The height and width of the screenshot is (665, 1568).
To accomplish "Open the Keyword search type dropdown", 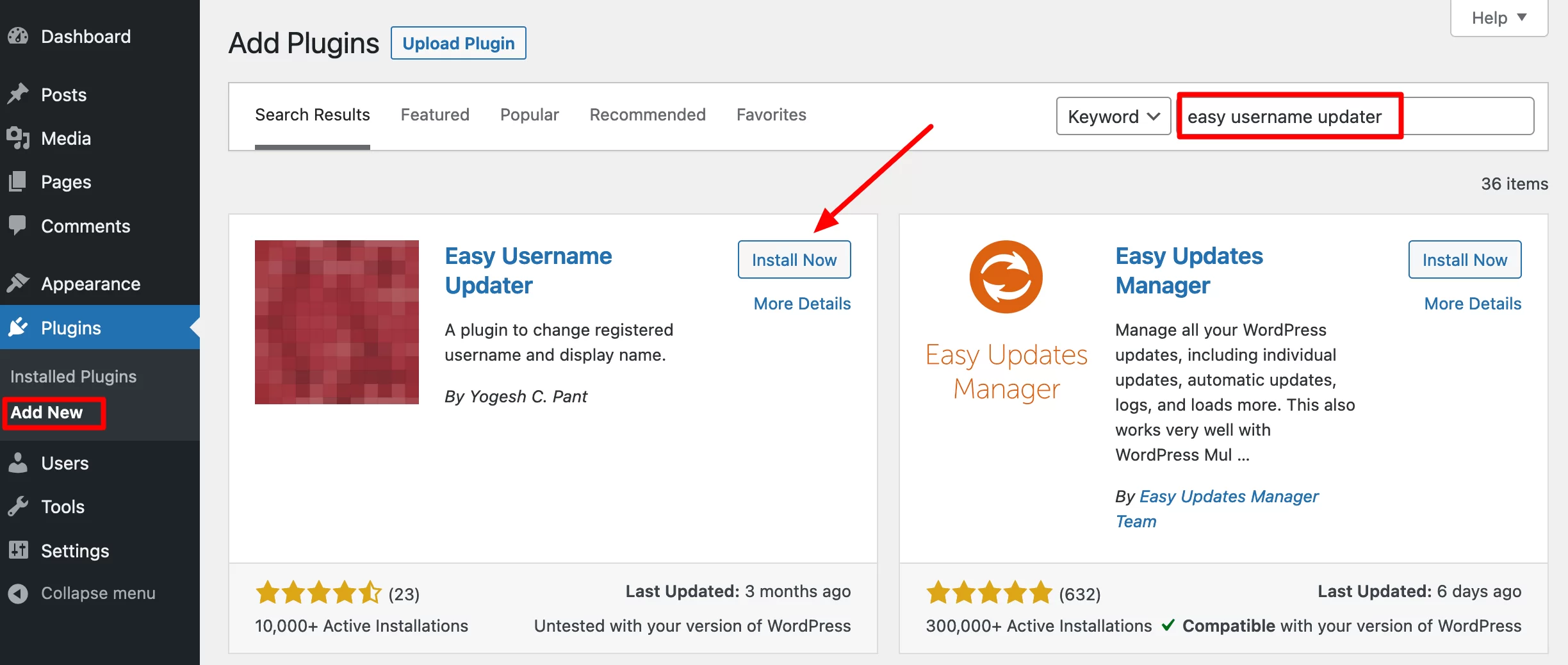I will tap(1113, 116).
